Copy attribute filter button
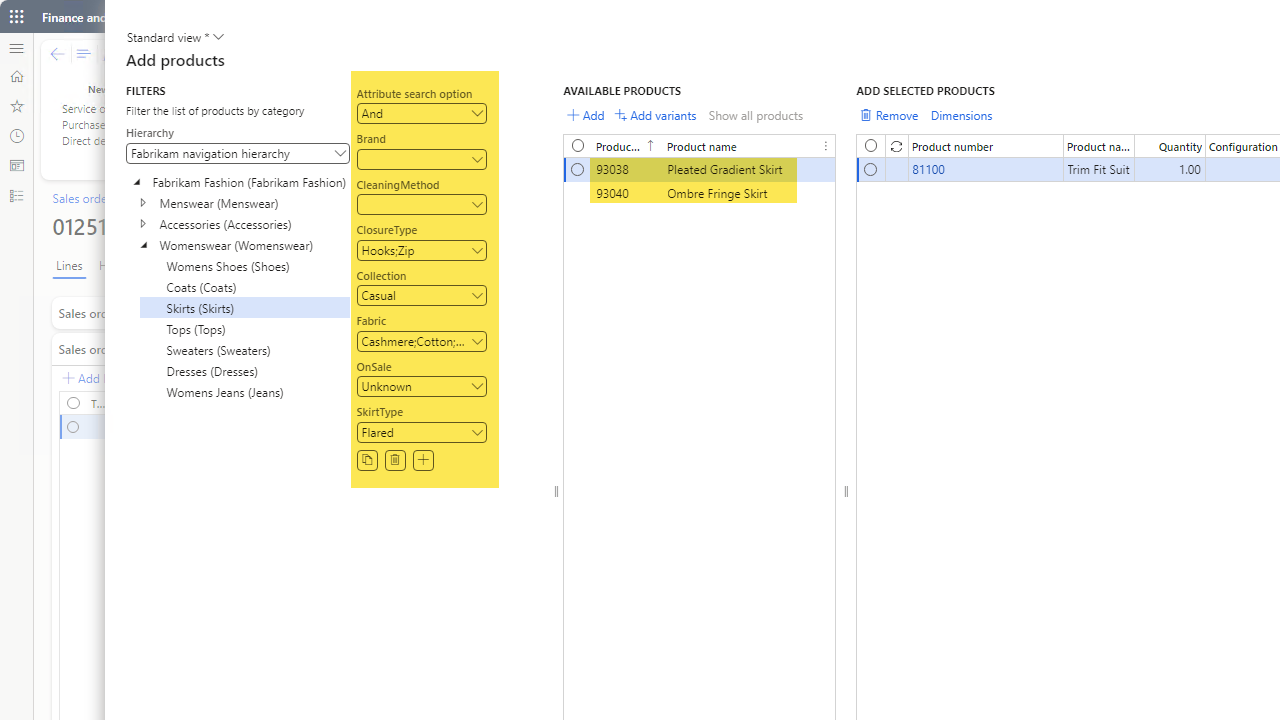Screen dimensions: 1280x720 point(367,460)
